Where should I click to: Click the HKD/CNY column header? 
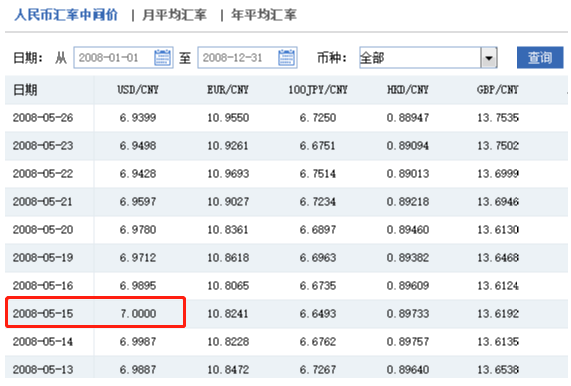(408, 90)
